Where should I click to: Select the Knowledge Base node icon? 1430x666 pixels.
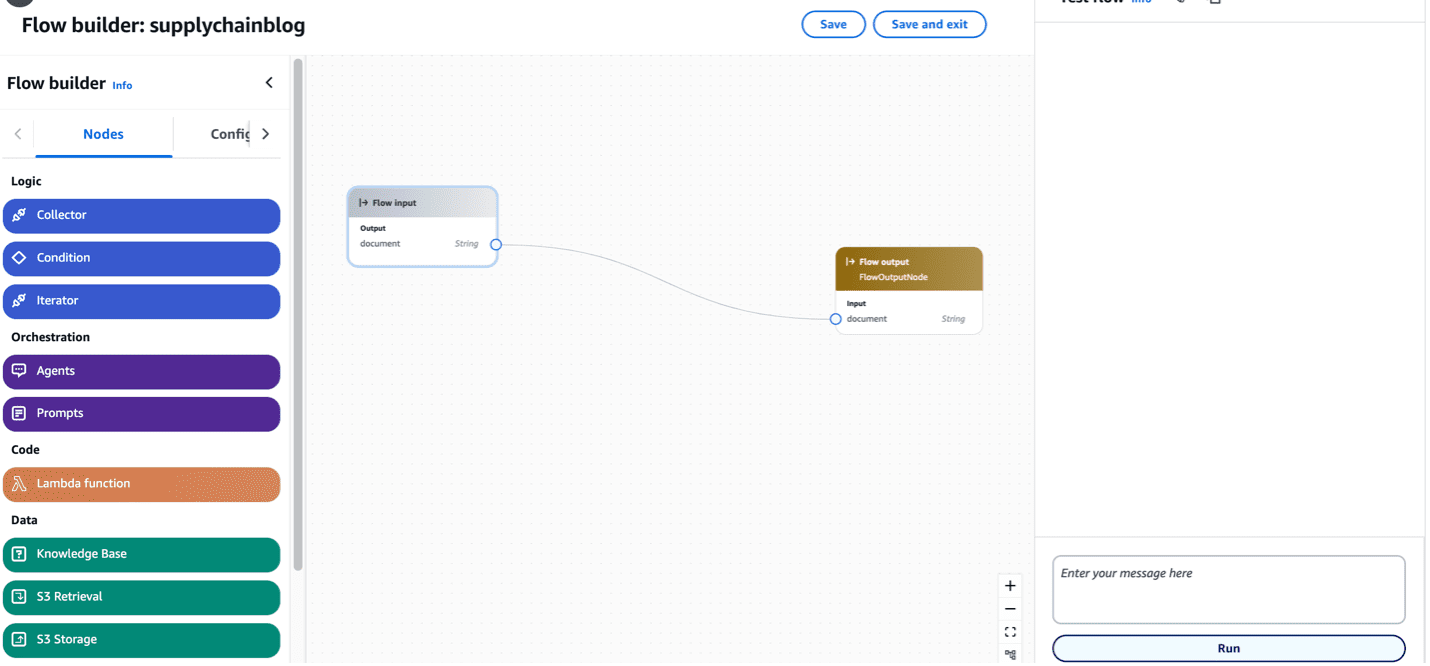(18, 554)
